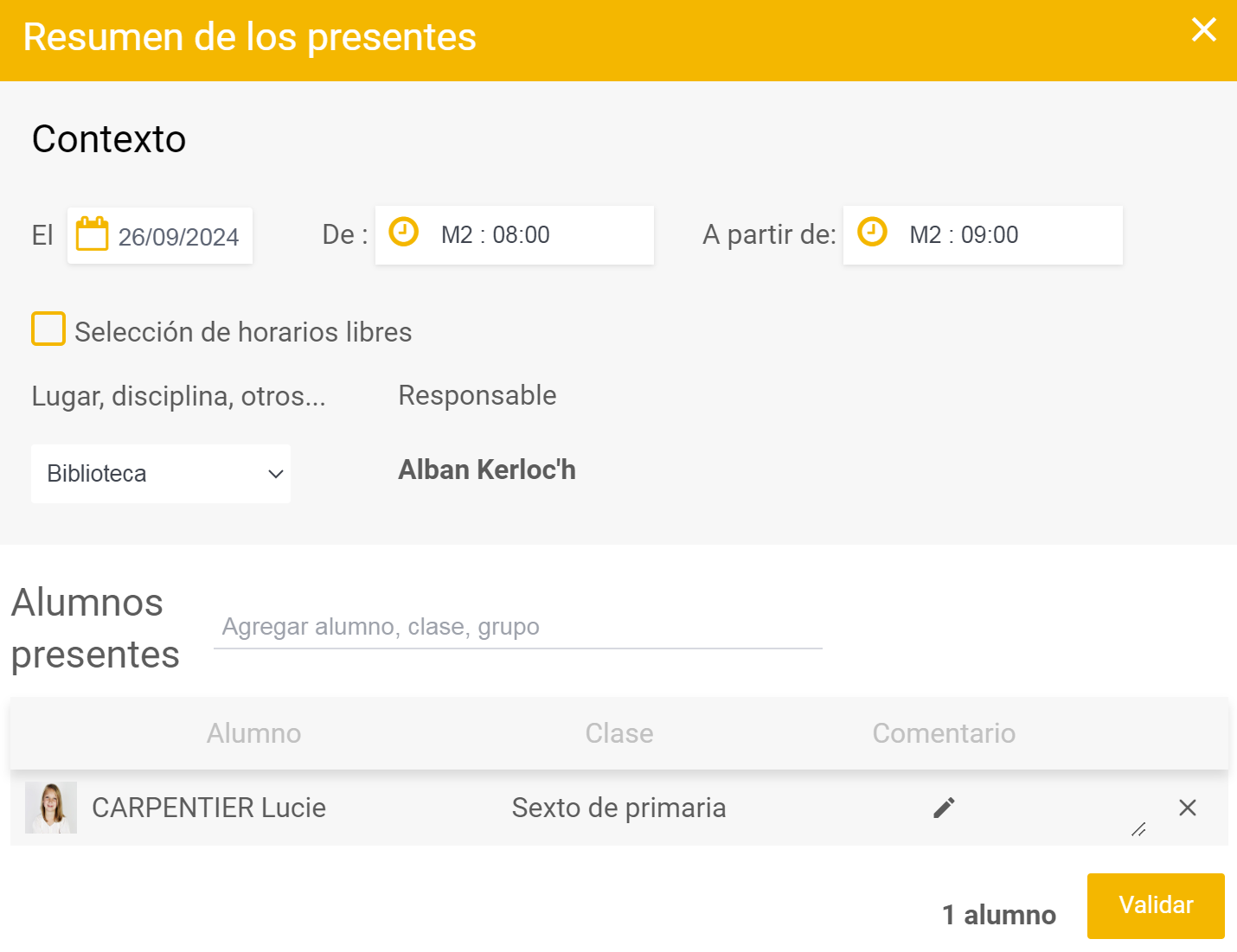Click the clock icon next to M2 : 08:00
Viewport: 1237px width, 952px height.
[x=403, y=233]
